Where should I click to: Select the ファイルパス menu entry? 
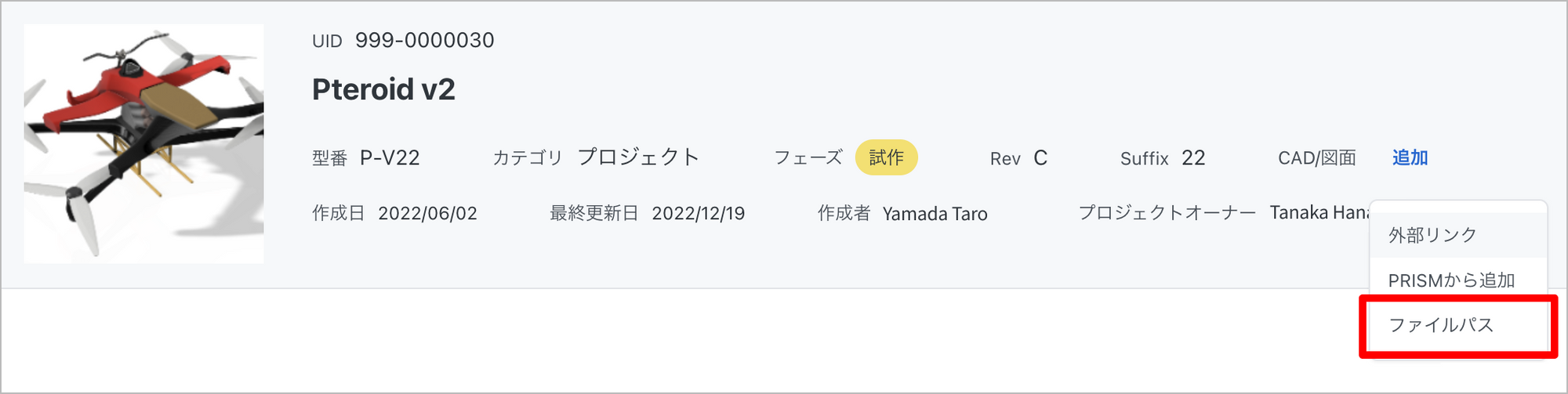(1458, 325)
